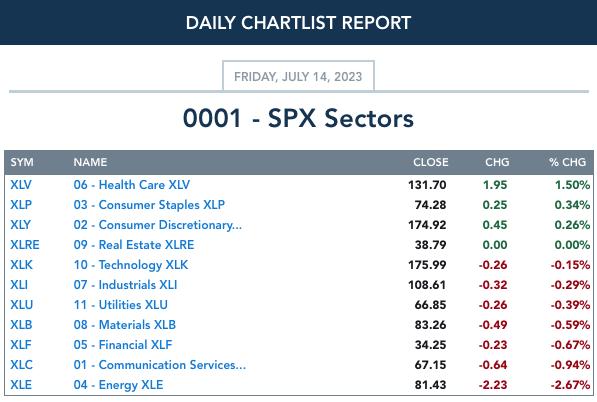597x402 pixels.
Task: Select the XLRE ticker symbol
Action: point(25,244)
